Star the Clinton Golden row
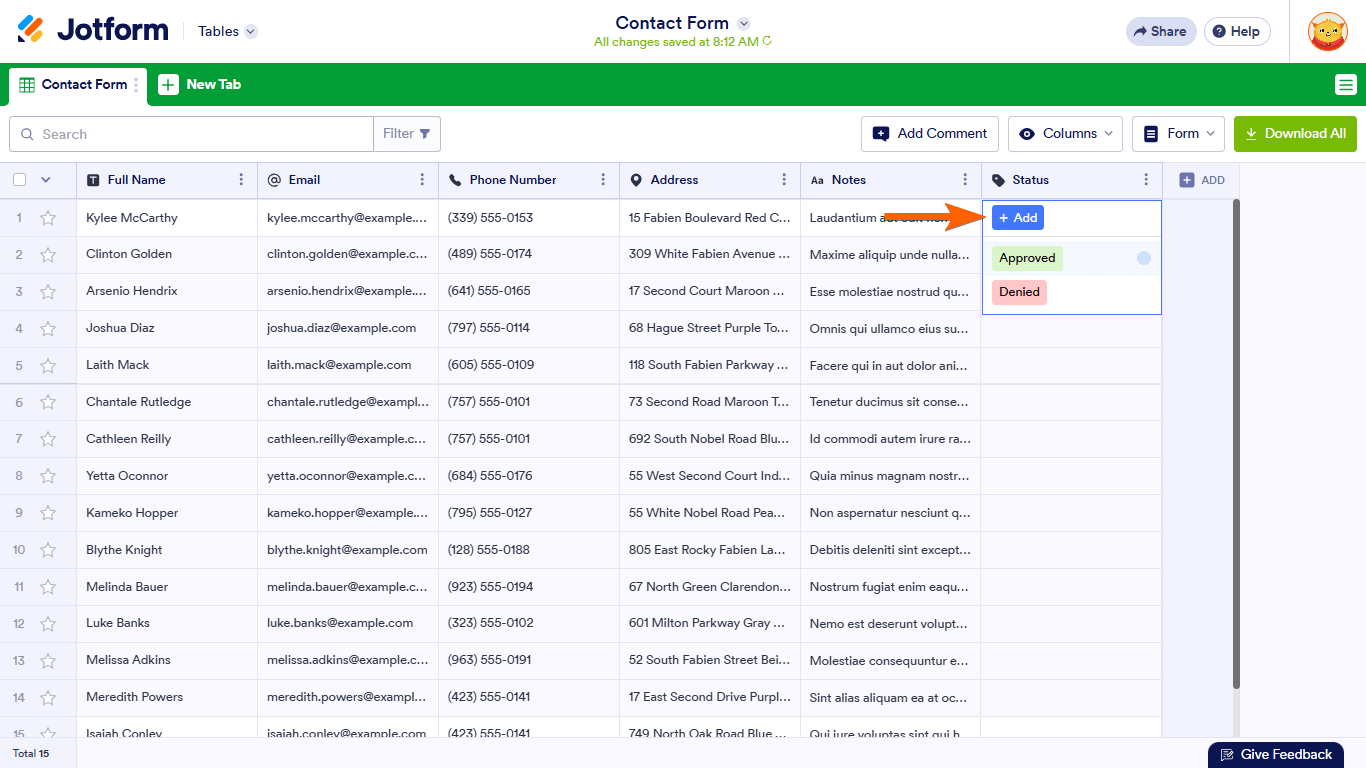 click(48, 255)
